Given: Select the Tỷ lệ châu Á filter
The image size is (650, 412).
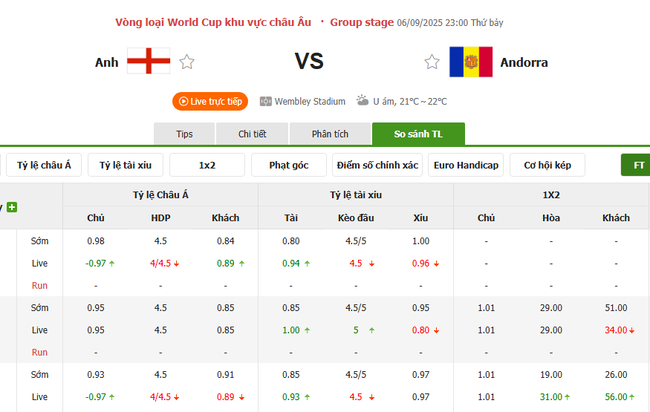Looking at the screenshot, I should (x=46, y=165).
